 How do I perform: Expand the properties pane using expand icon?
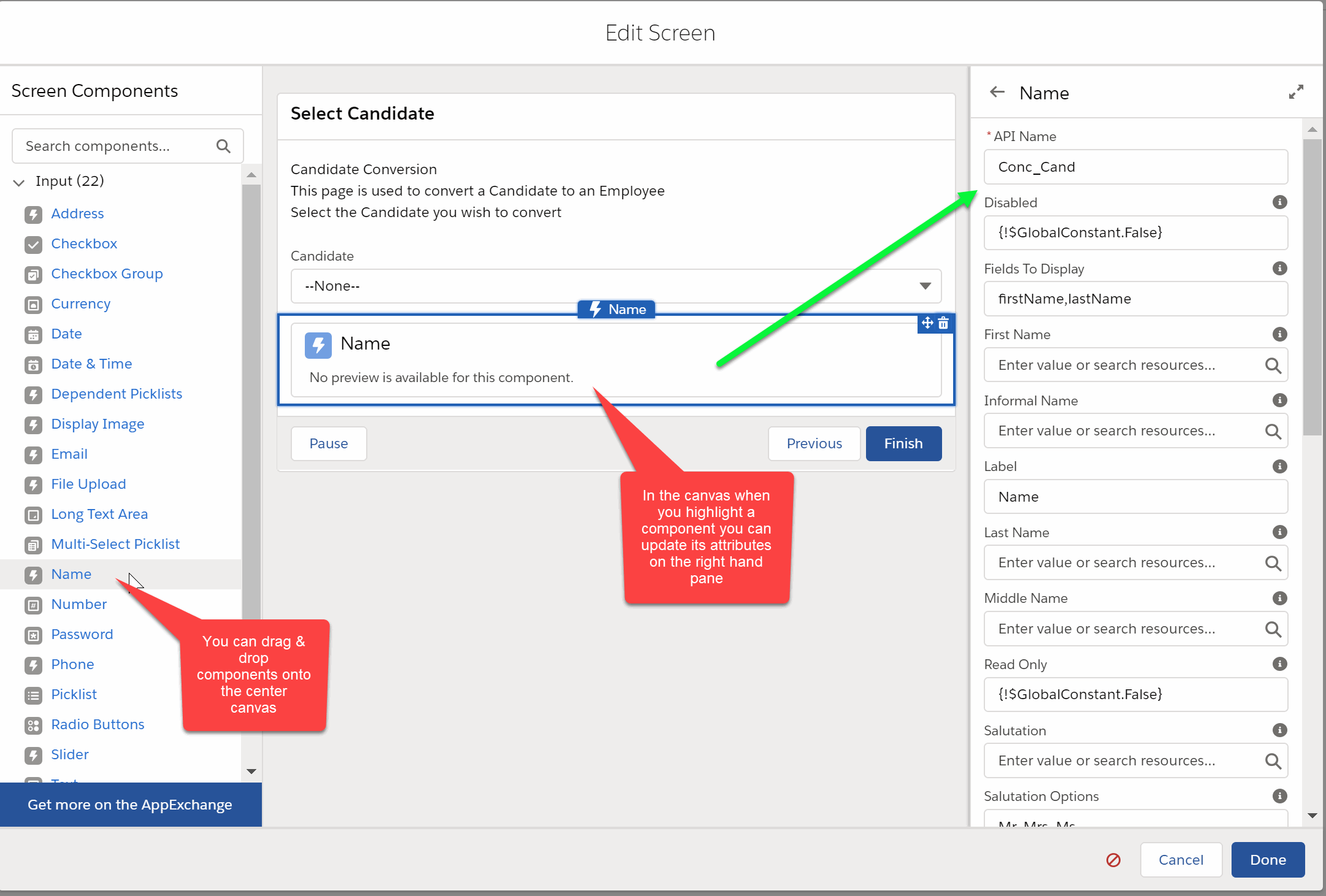1296,92
